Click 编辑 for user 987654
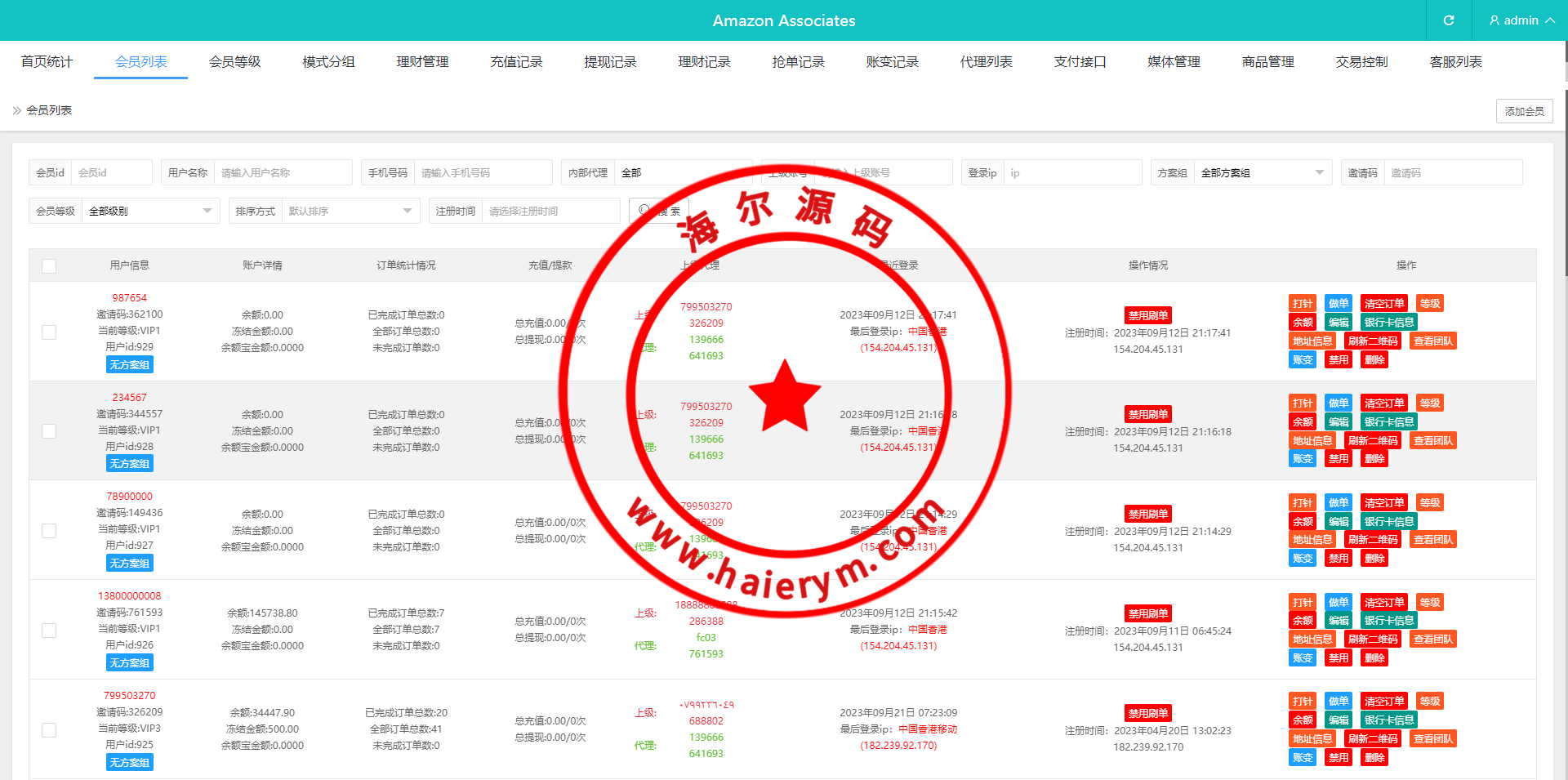The image size is (1568, 780). pos(1339,323)
